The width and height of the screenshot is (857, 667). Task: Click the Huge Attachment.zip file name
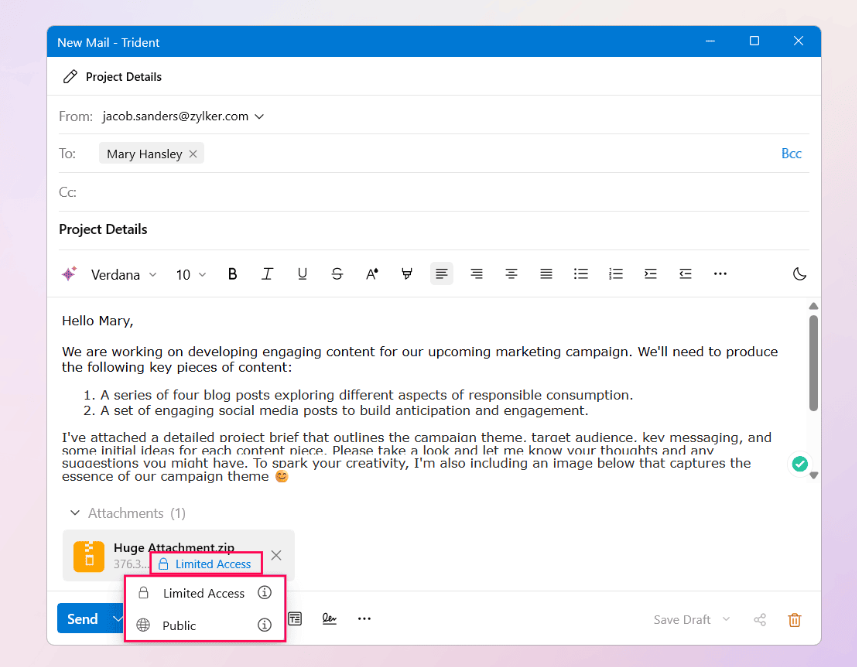tap(174, 547)
